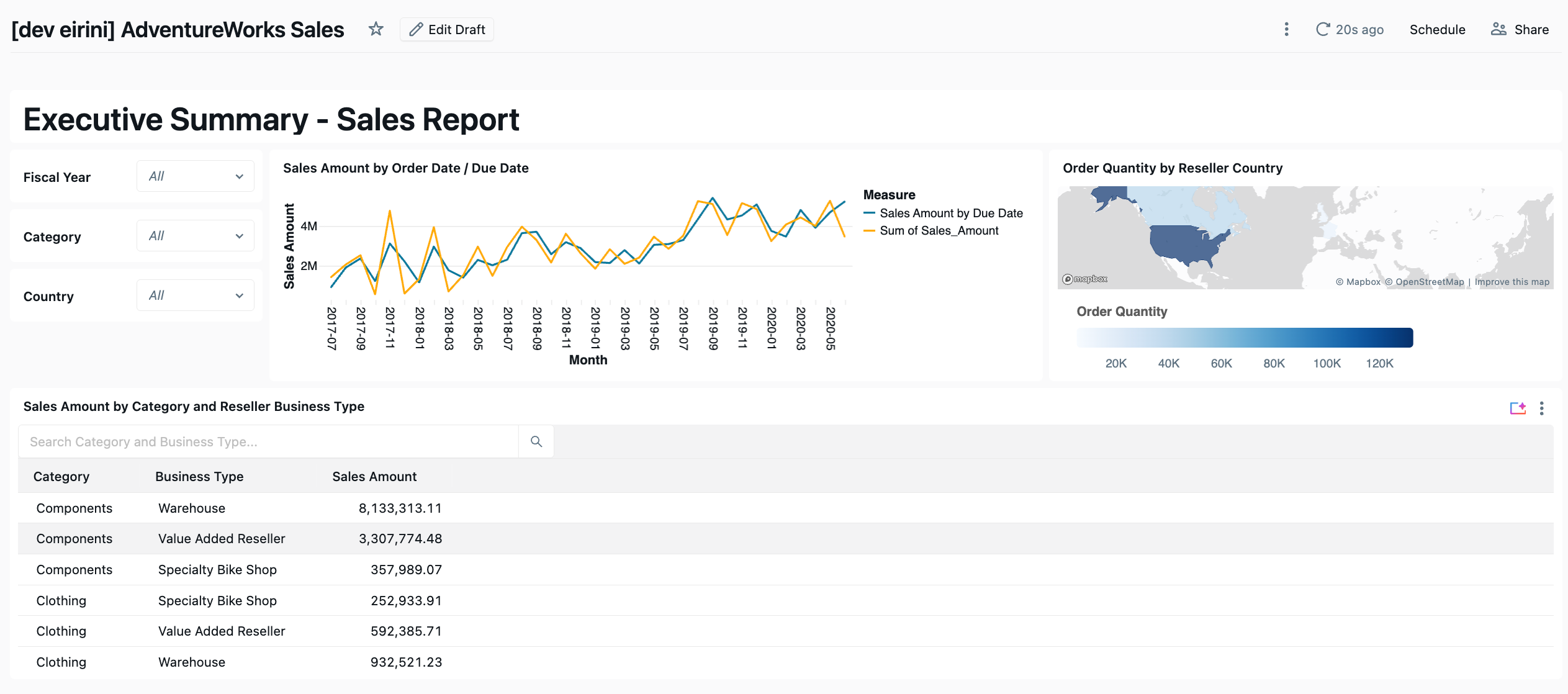Click the Mapbox logo on the map
Image resolution: width=1568 pixels, height=694 pixels.
1084,279
